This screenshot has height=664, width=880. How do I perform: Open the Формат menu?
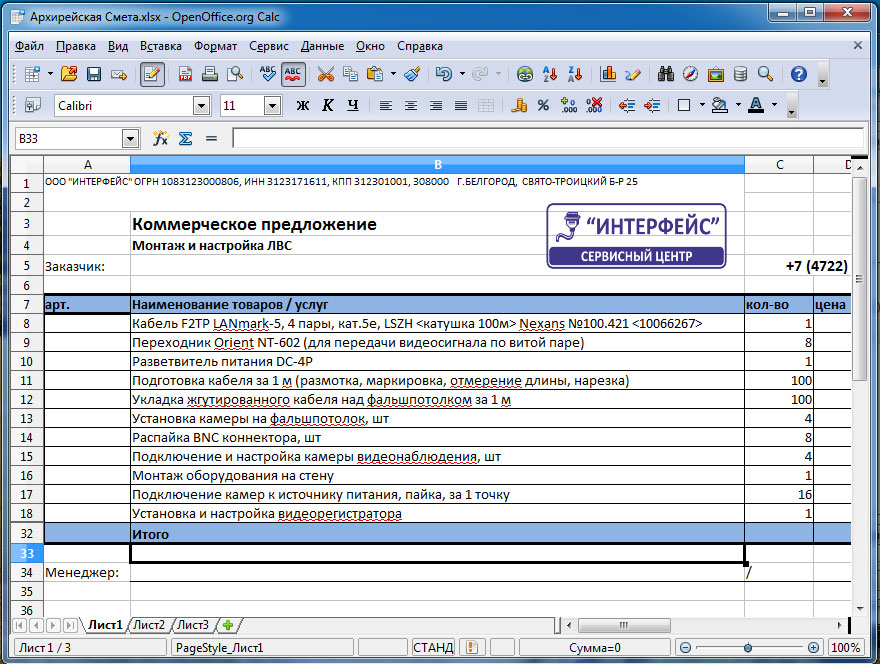click(215, 46)
